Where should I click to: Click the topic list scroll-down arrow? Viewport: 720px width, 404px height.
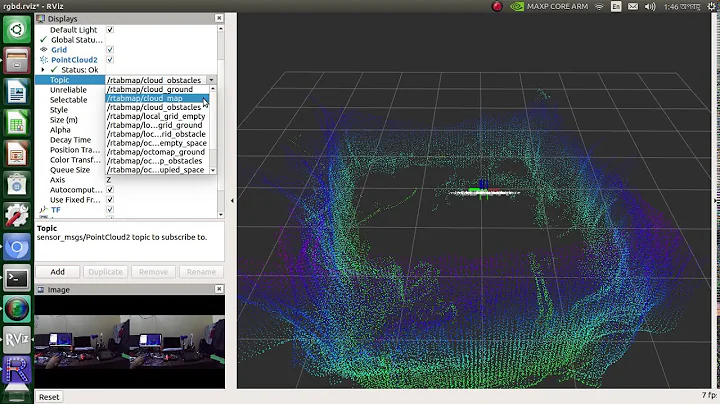click(213, 170)
